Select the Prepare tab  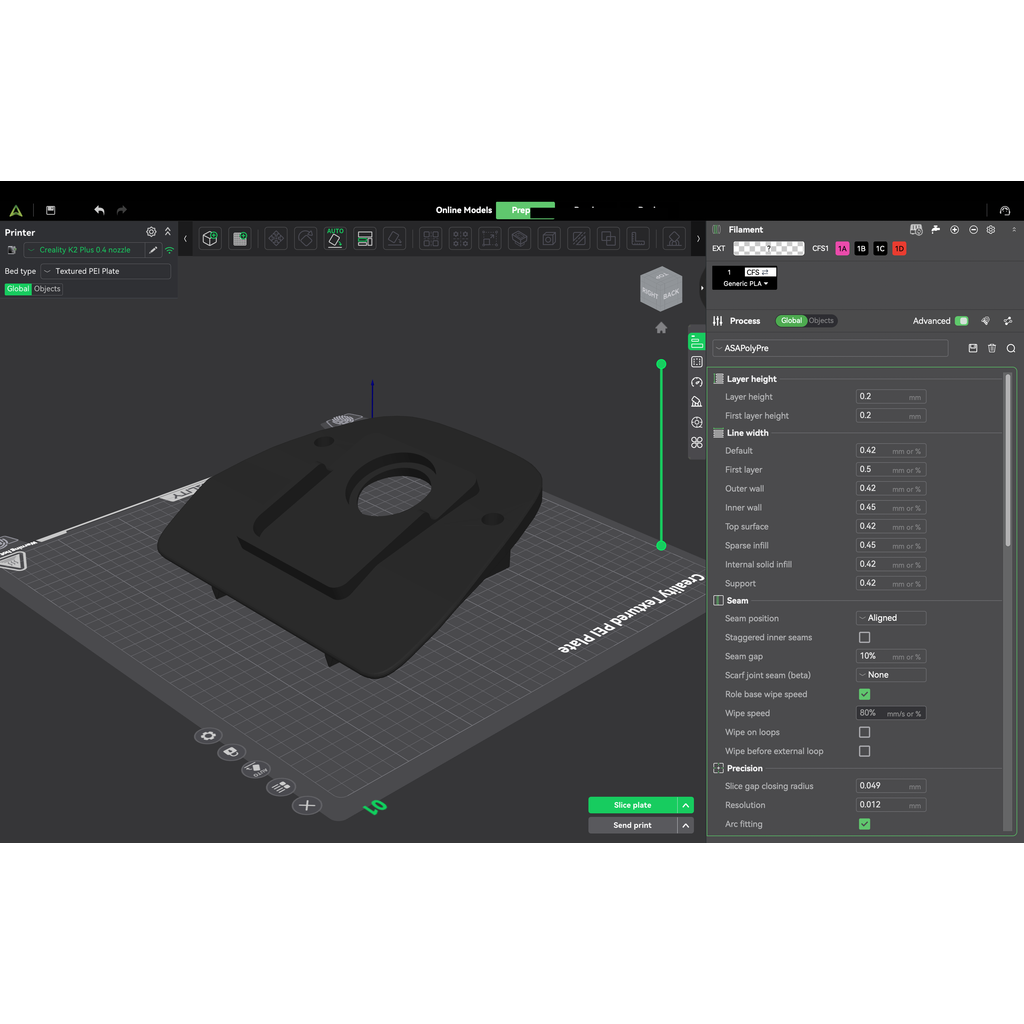[525, 210]
